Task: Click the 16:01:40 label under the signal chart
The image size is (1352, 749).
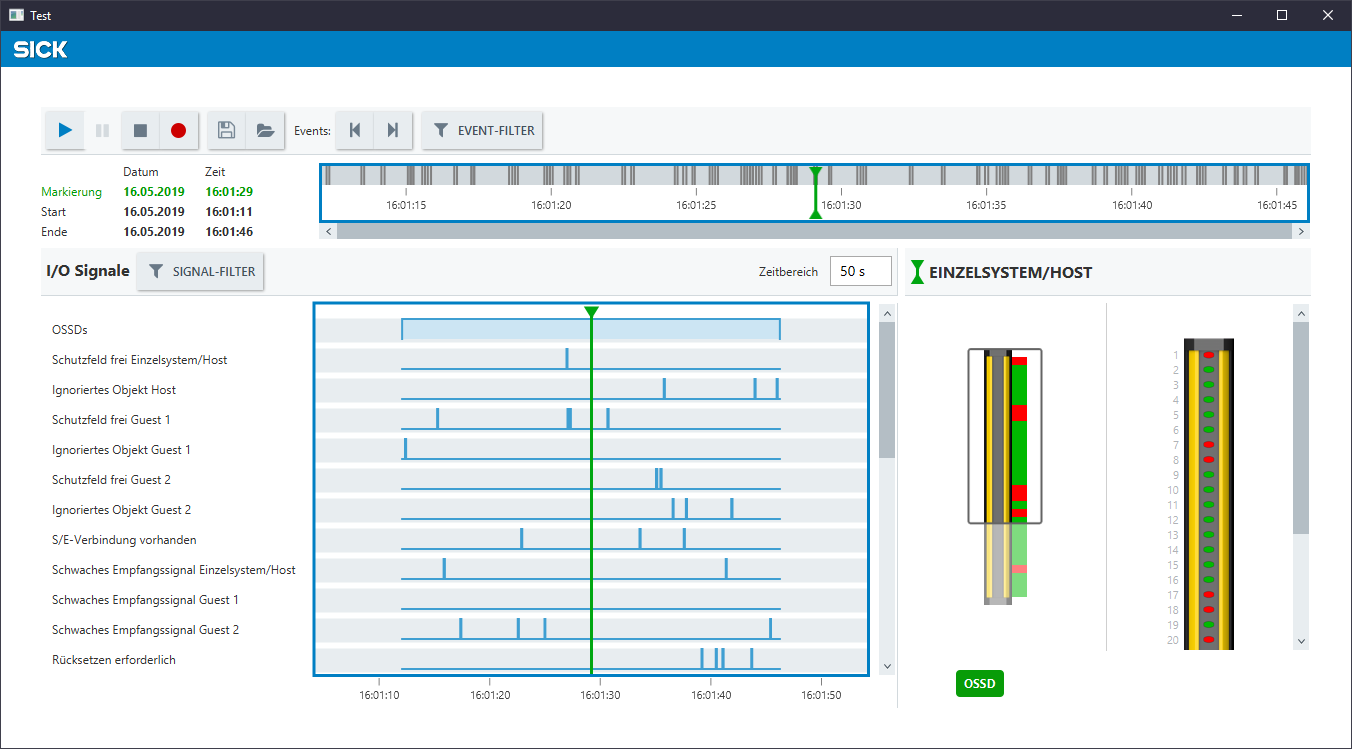Action: click(x=710, y=694)
